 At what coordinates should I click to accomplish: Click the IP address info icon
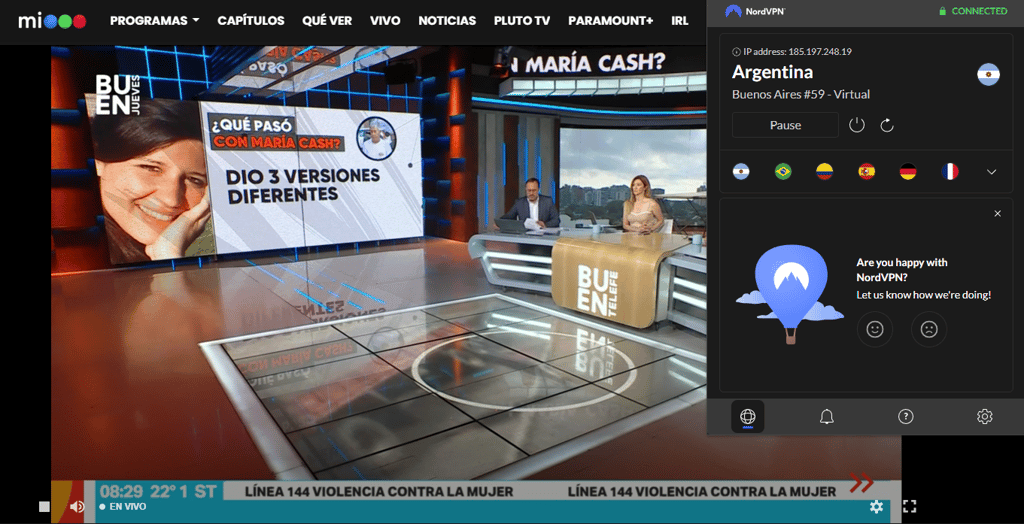pyautogui.click(x=736, y=52)
